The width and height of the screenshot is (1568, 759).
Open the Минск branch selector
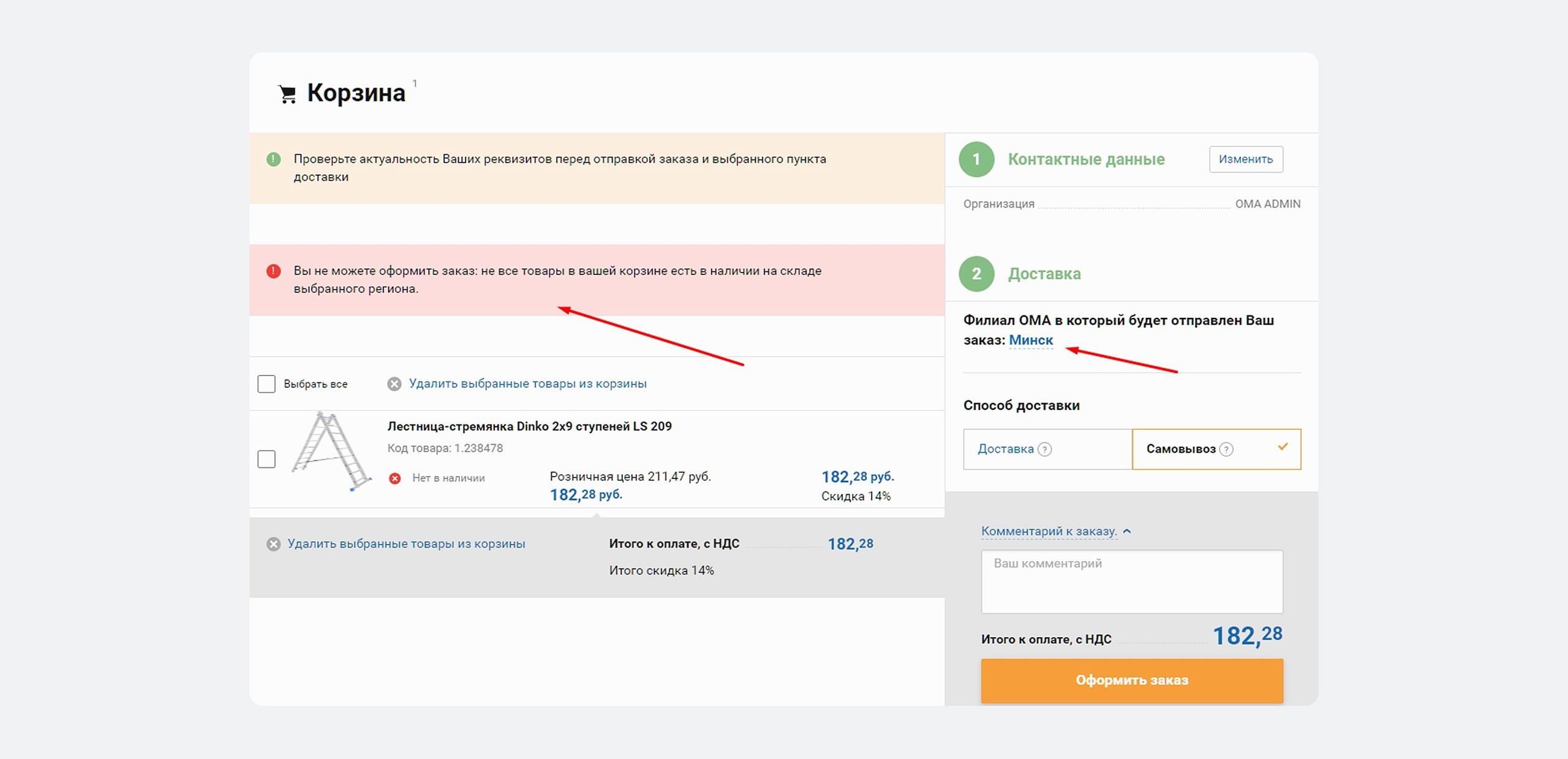click(1031, 340)
